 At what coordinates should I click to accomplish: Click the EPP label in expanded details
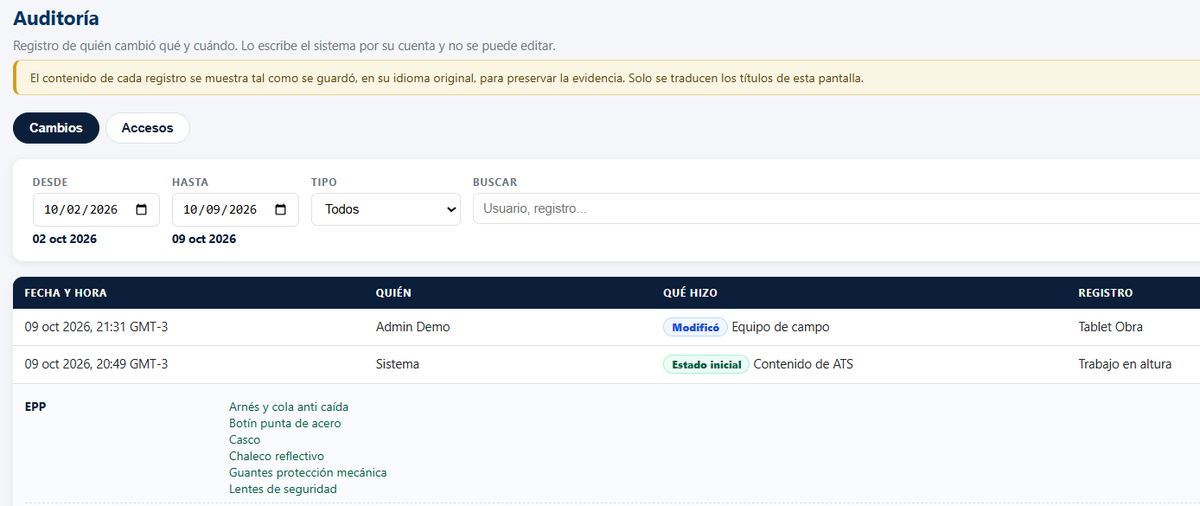point(35,407)
